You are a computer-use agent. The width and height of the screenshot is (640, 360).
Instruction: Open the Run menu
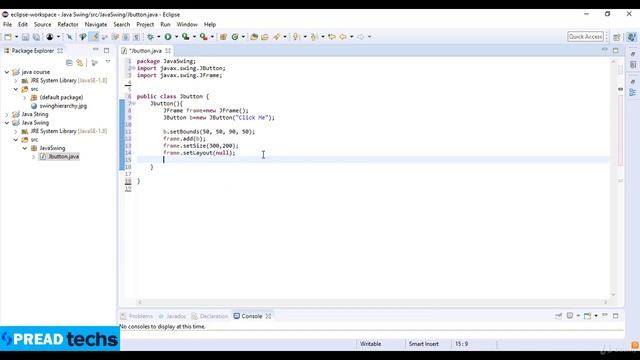(165, 24)
